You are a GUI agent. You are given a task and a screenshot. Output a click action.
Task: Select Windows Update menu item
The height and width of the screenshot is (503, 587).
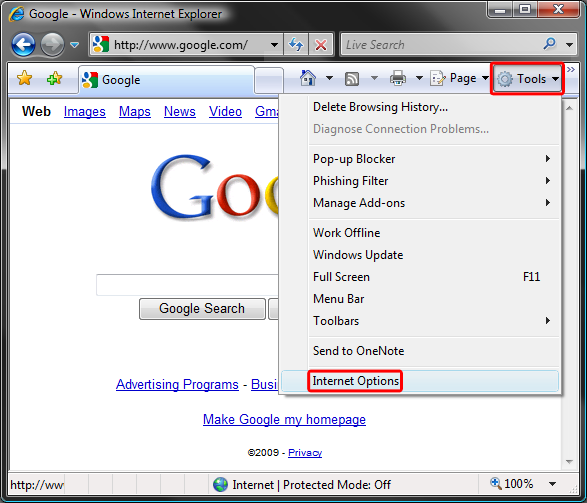point(420,255)
